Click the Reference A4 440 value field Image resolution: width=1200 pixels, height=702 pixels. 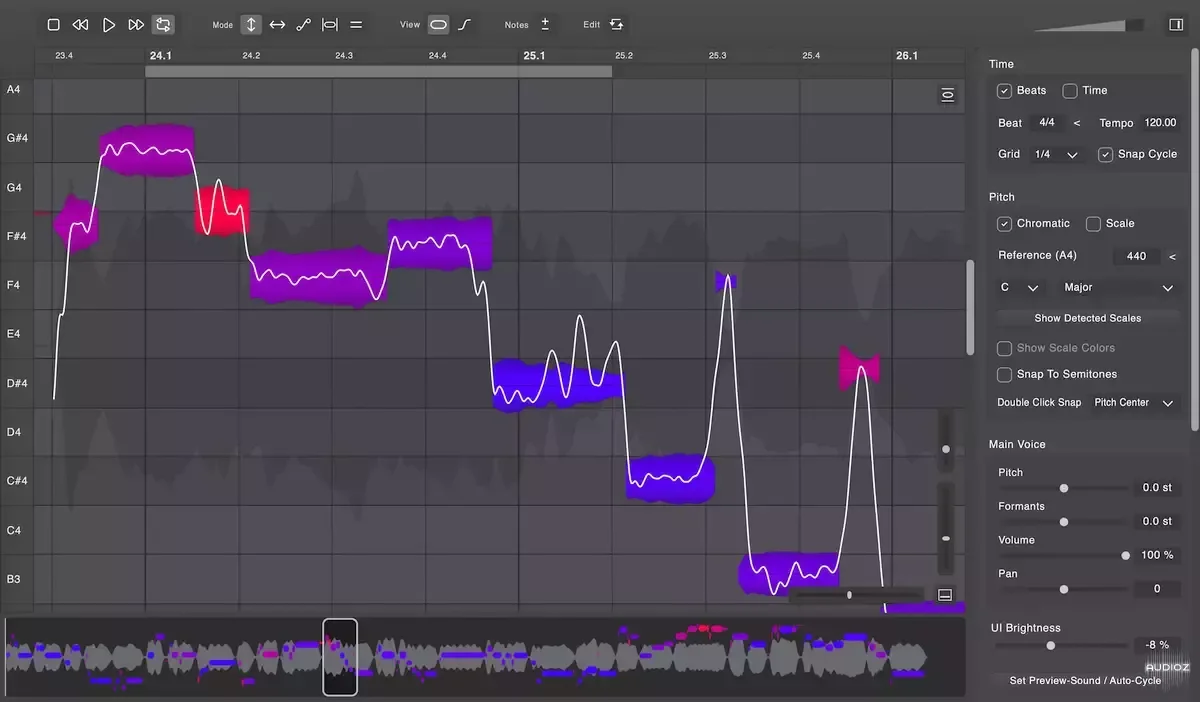point(1136,256)
